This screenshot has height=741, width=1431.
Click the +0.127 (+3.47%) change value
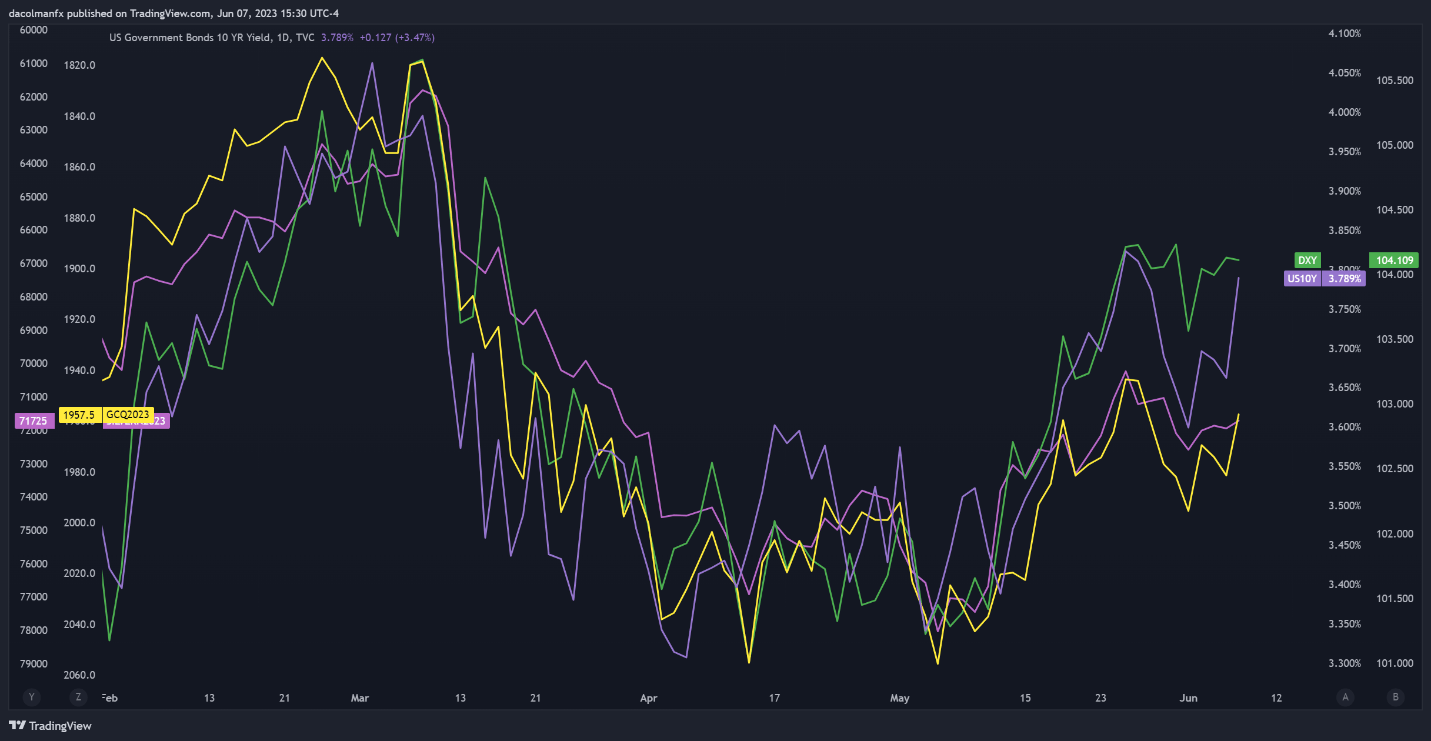(397, 37)
